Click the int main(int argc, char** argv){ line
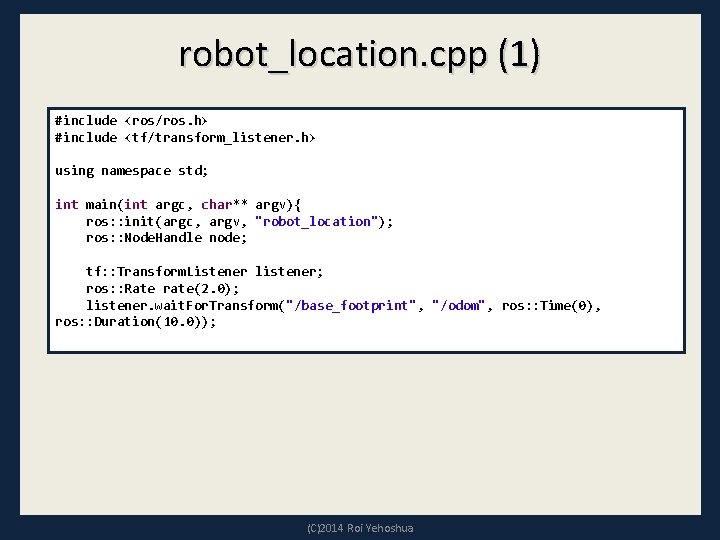 coord(178,204)
